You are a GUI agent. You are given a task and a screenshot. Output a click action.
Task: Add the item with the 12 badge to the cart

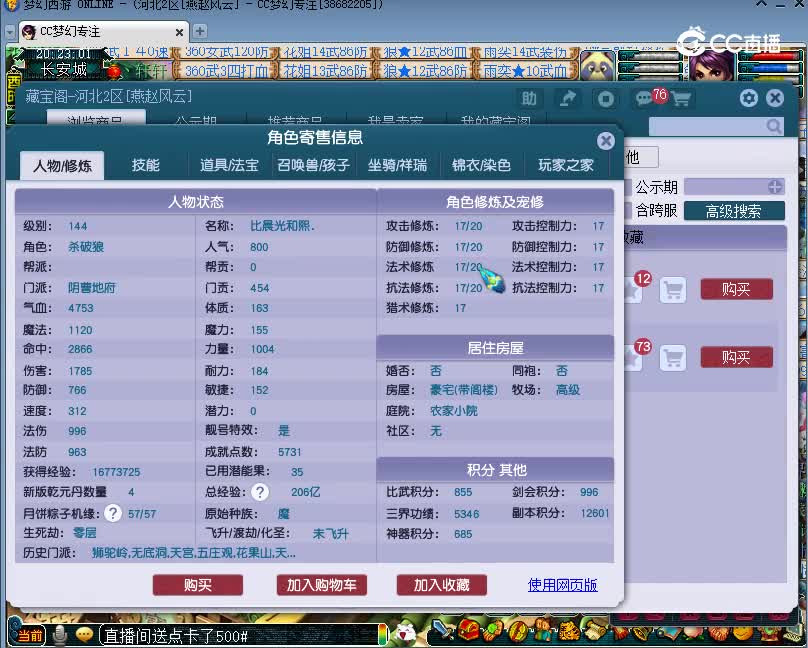[673, 290]
